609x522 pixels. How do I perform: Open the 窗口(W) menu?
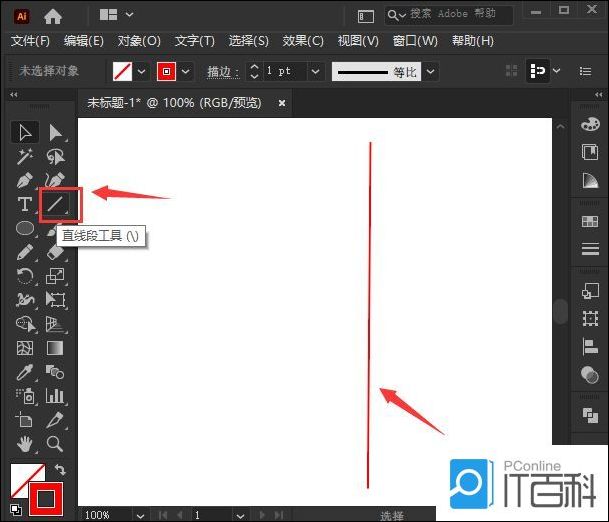tap(415, 40)
